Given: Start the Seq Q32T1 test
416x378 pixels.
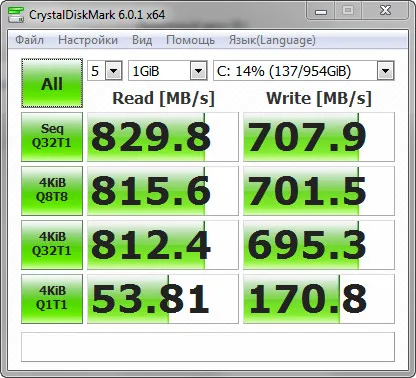Looking at the screenshot, I should point(52,137).
